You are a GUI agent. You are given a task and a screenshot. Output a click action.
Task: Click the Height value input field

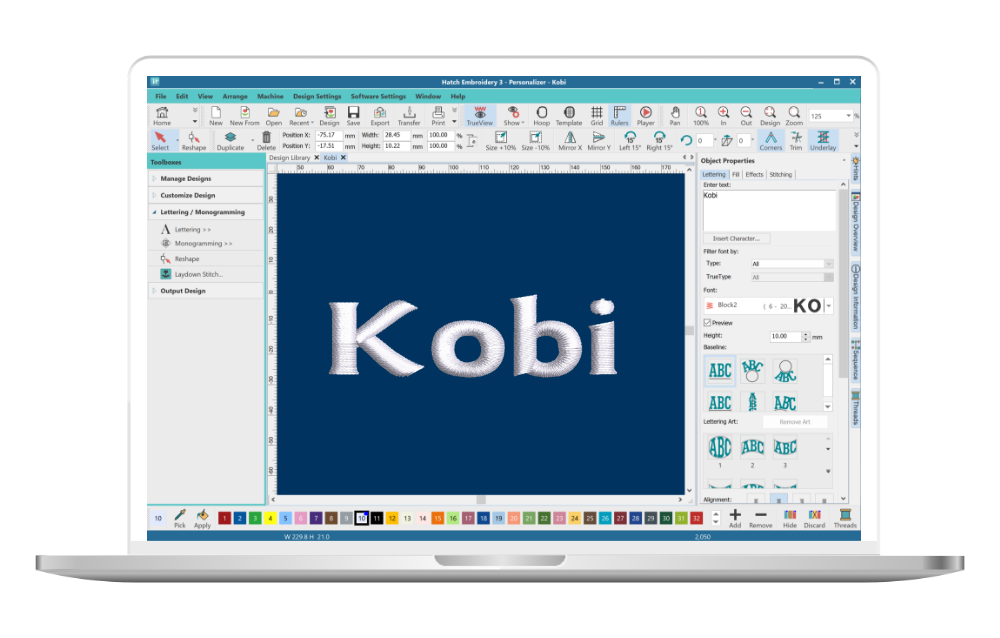[785, 337]
